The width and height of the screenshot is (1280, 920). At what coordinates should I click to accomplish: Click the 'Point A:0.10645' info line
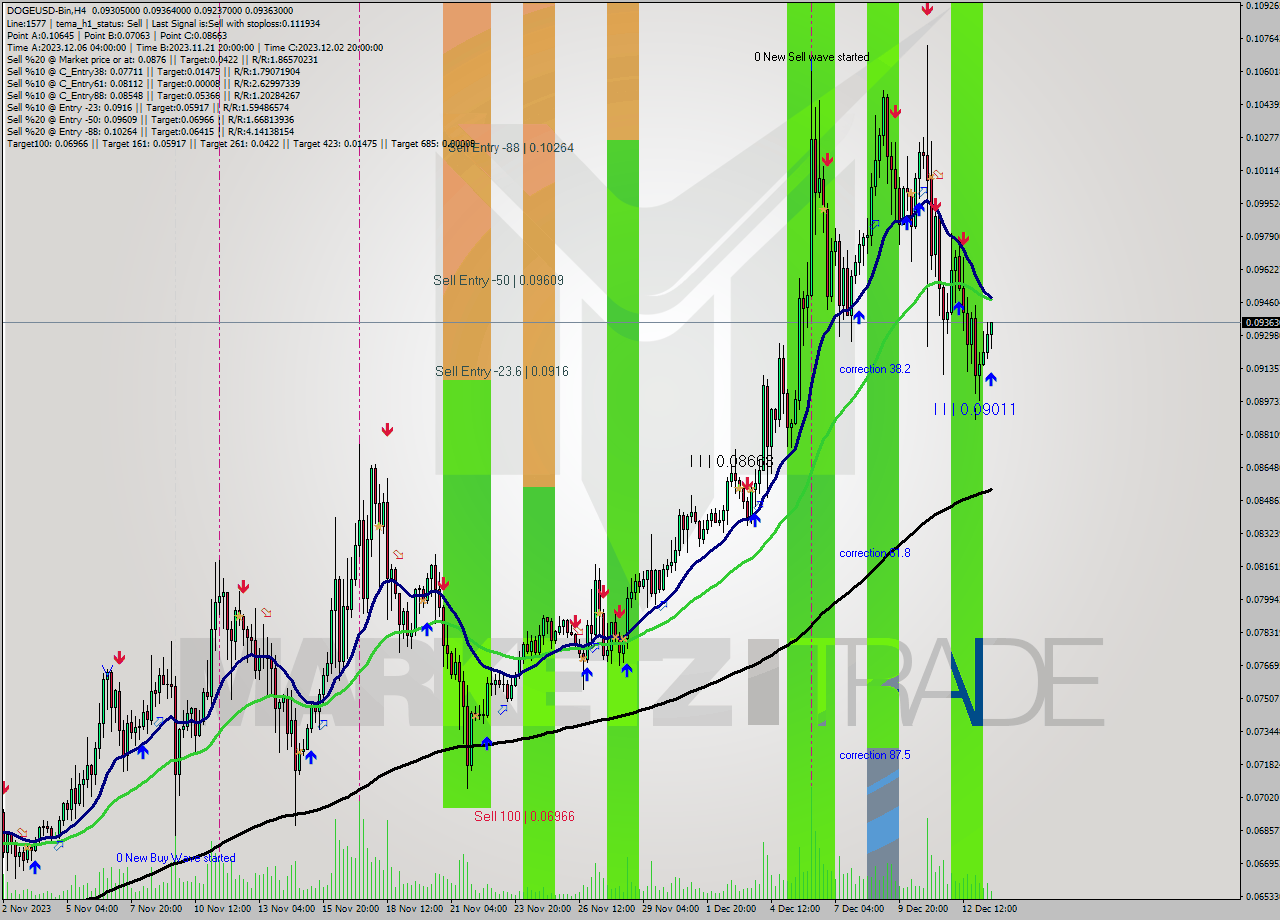(x=117, y=35)
